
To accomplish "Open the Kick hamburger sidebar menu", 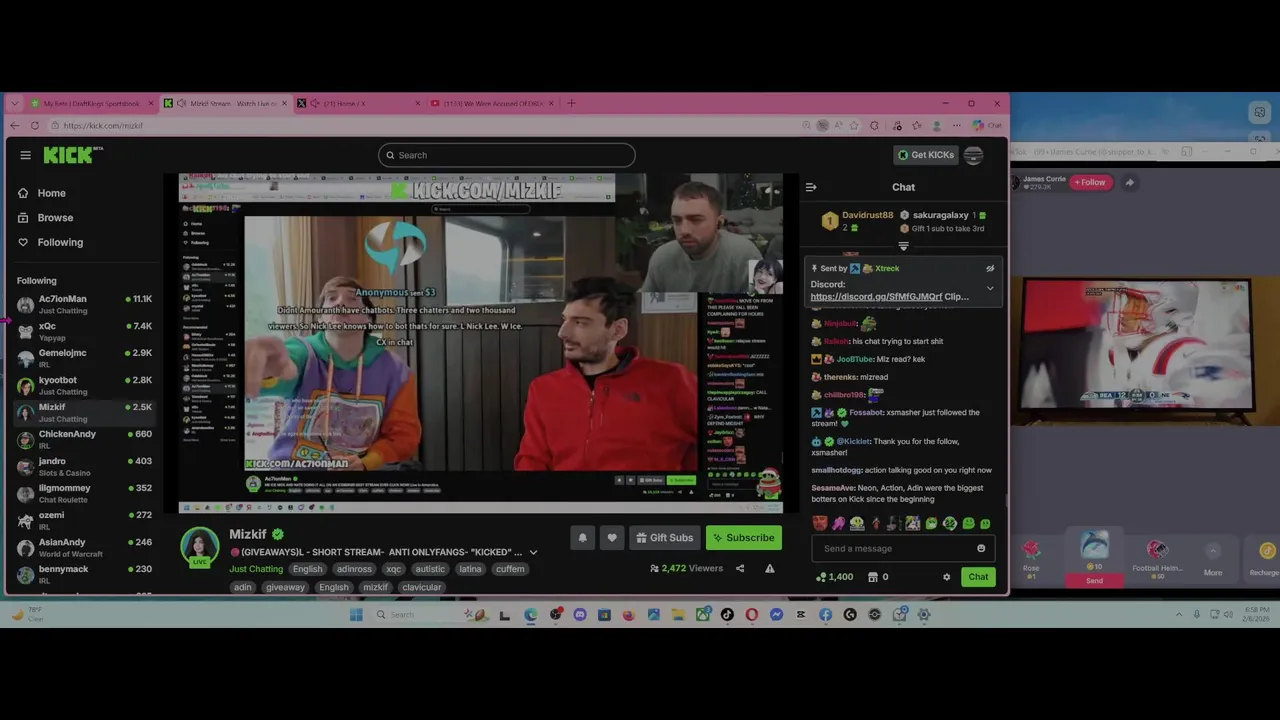I will point(25,155).
